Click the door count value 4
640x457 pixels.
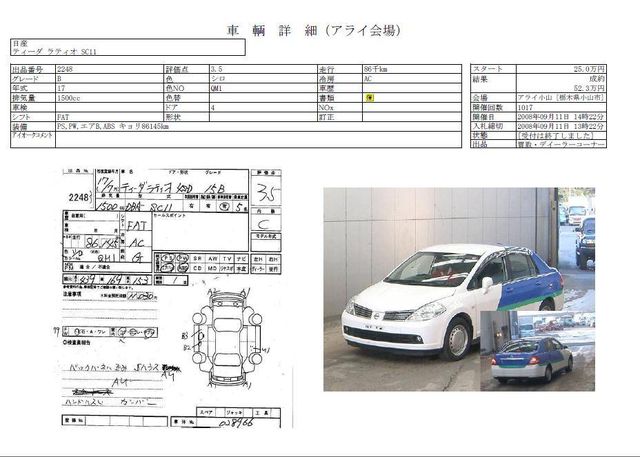tap(213, 108)
